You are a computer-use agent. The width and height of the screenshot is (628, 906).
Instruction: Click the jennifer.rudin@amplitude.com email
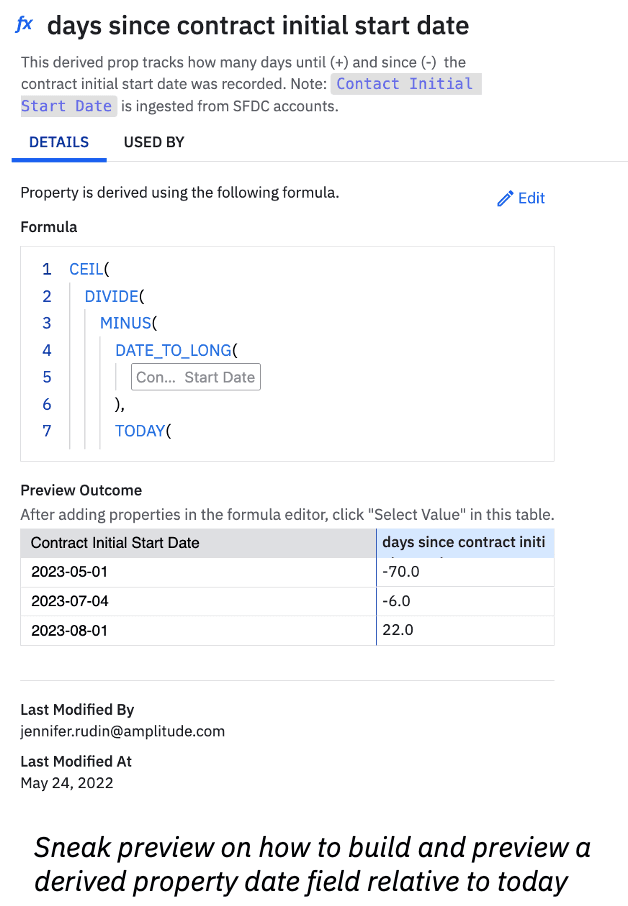click(122, 731)
